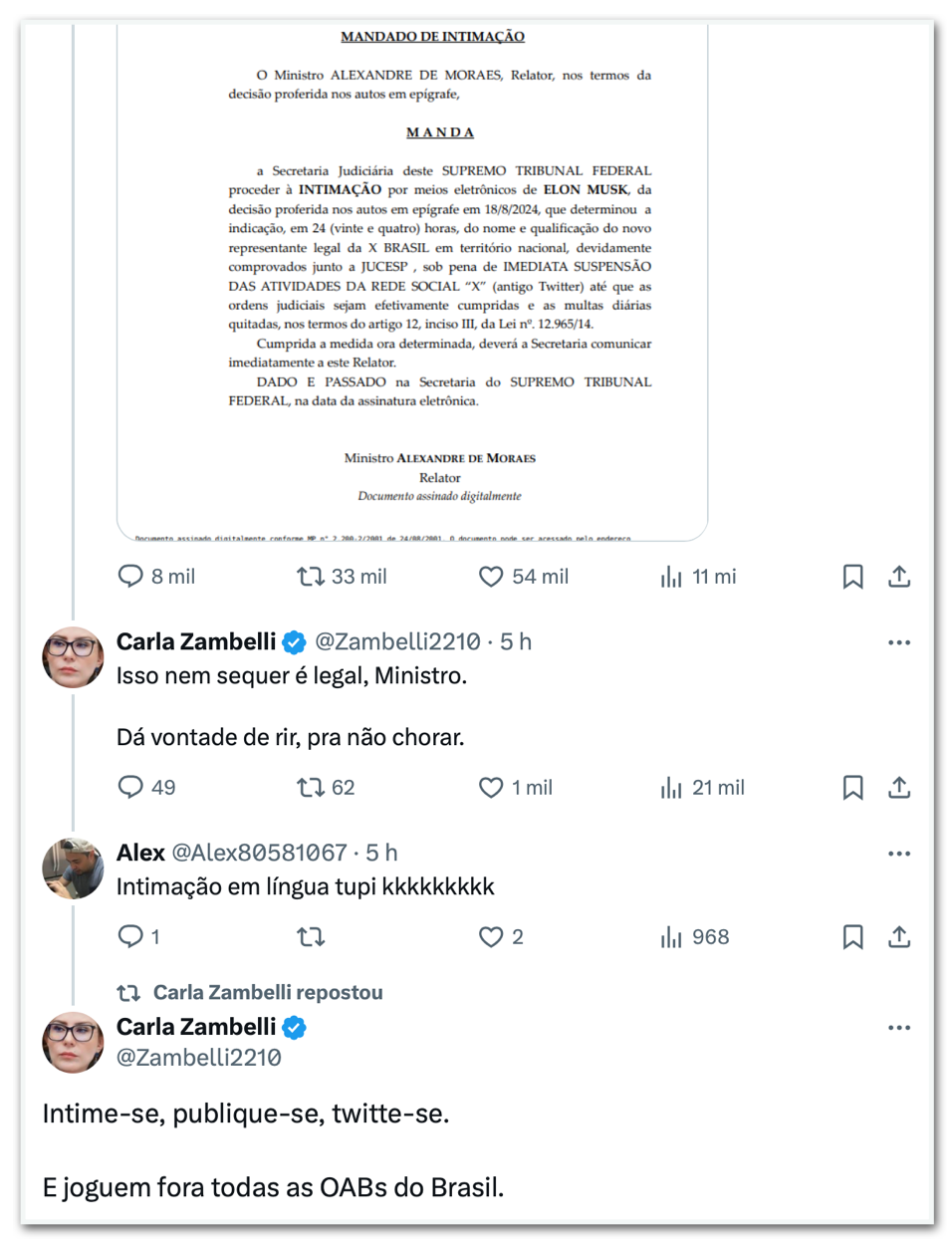The image size is (952, 1241).
Task: Open Carla Zambelli's reply more options menu
Action: tap(899, 642)
